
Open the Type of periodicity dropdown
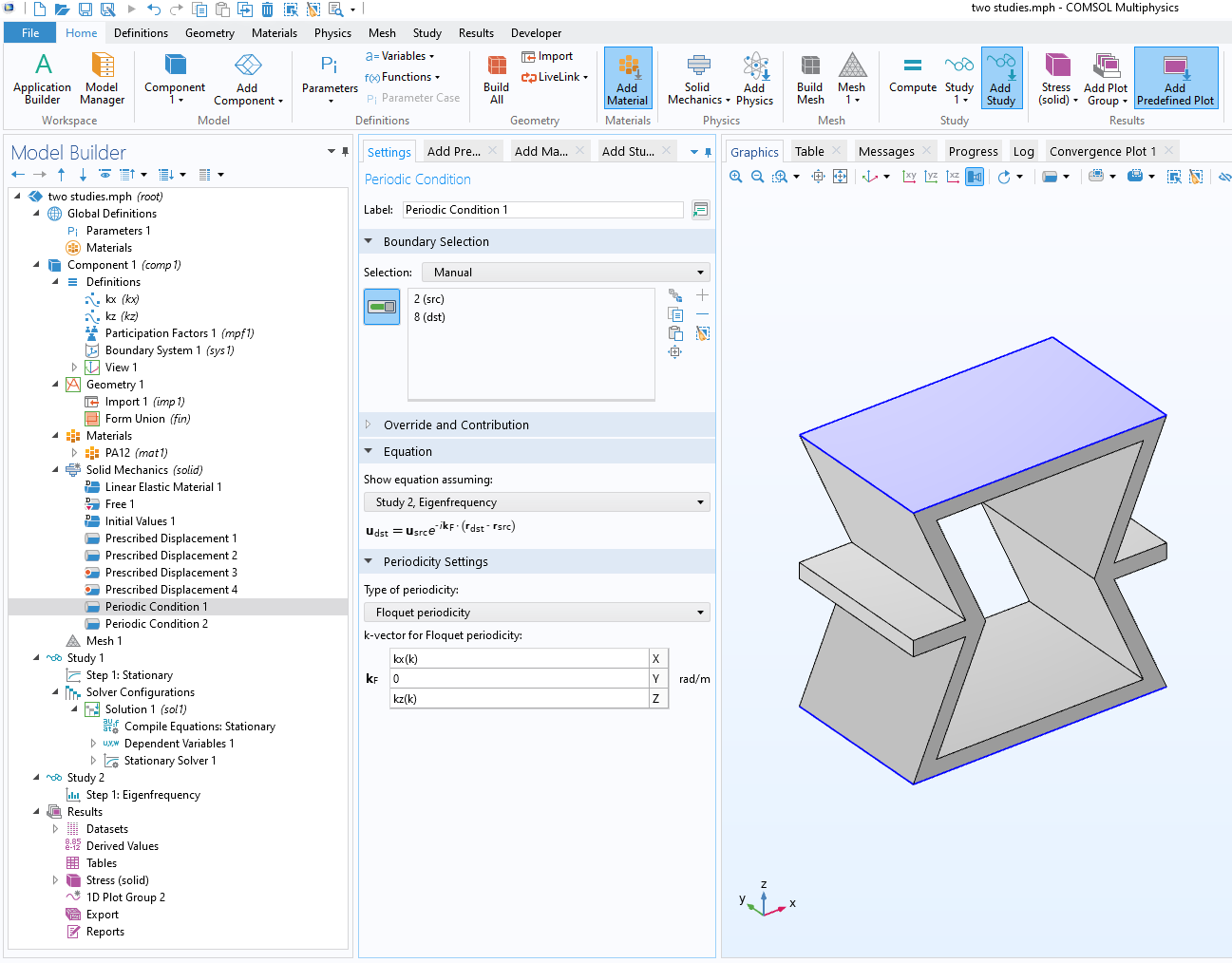(537, 613)
